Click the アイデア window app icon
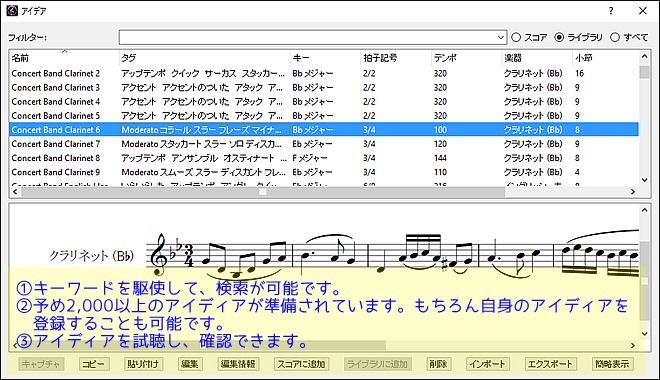The height and width of the screenshot is (380, 660). (x=12, y=11)
